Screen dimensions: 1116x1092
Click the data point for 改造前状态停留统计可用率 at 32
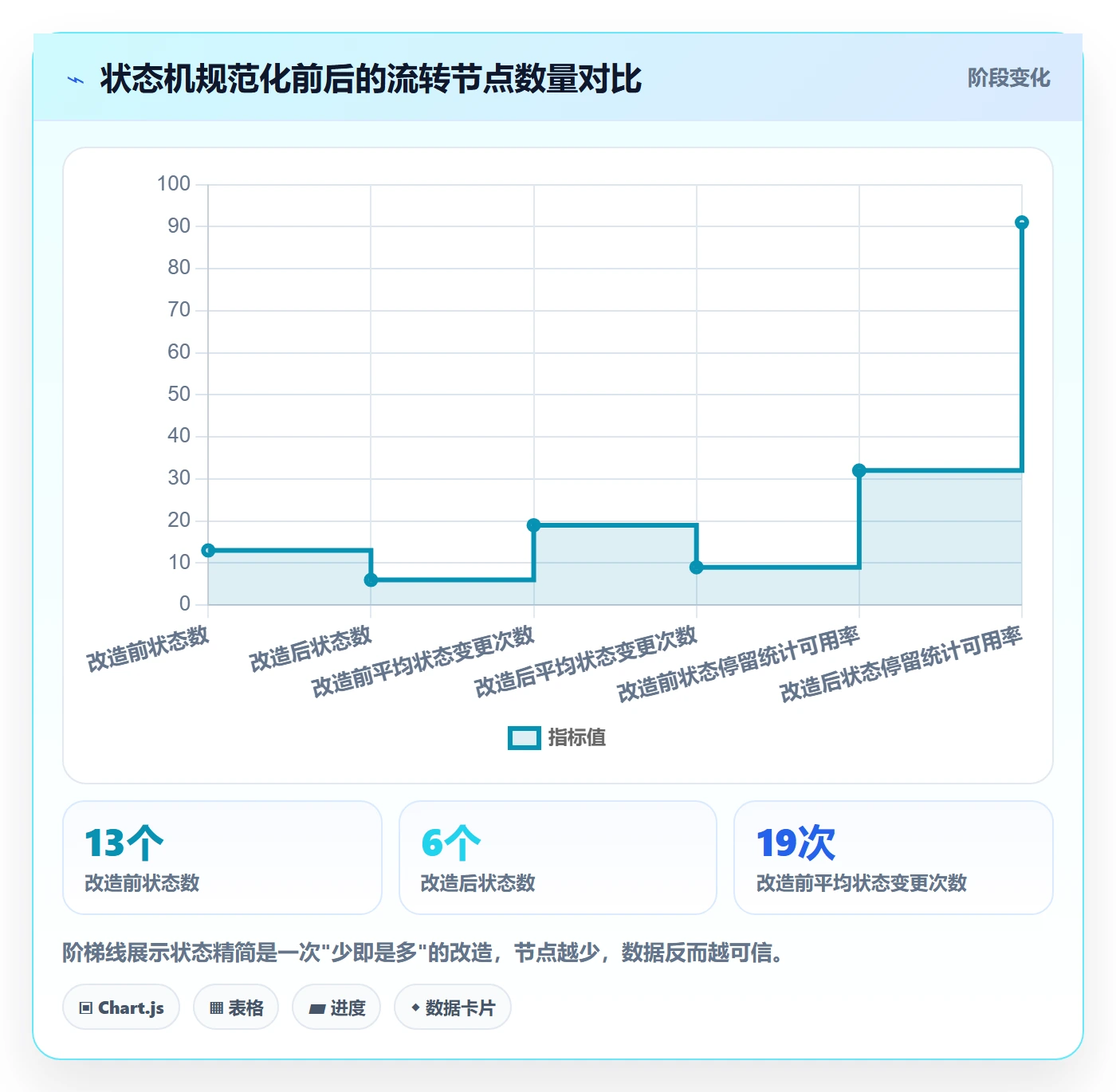click(x=859, y=470)
